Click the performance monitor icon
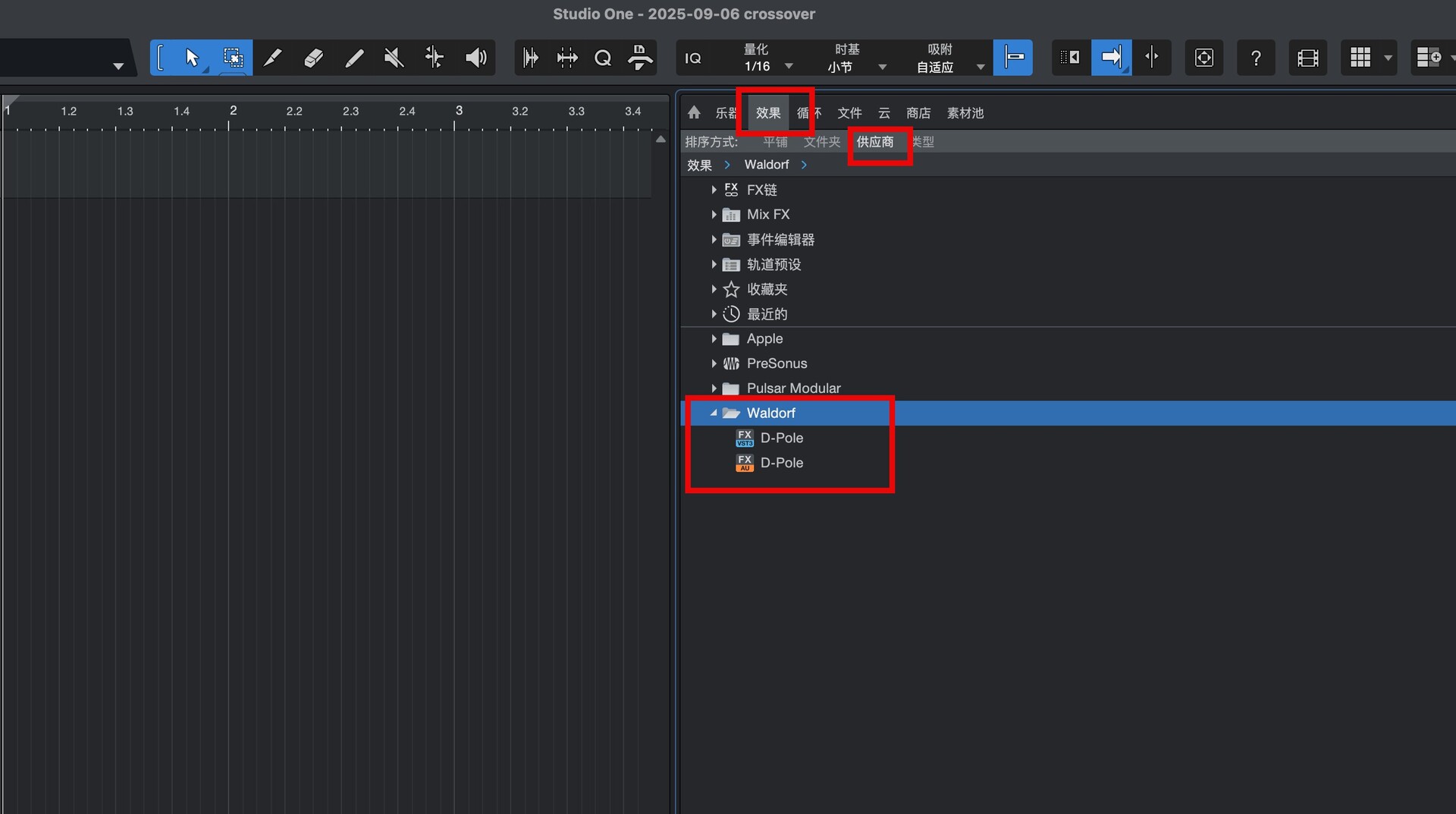 1204,58
